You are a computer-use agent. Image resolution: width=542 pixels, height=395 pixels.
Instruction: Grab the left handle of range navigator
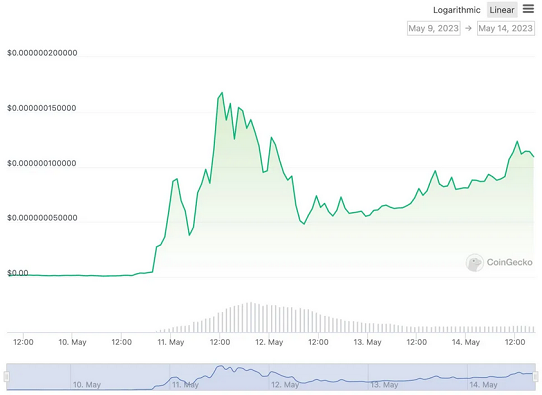point(7,376)
